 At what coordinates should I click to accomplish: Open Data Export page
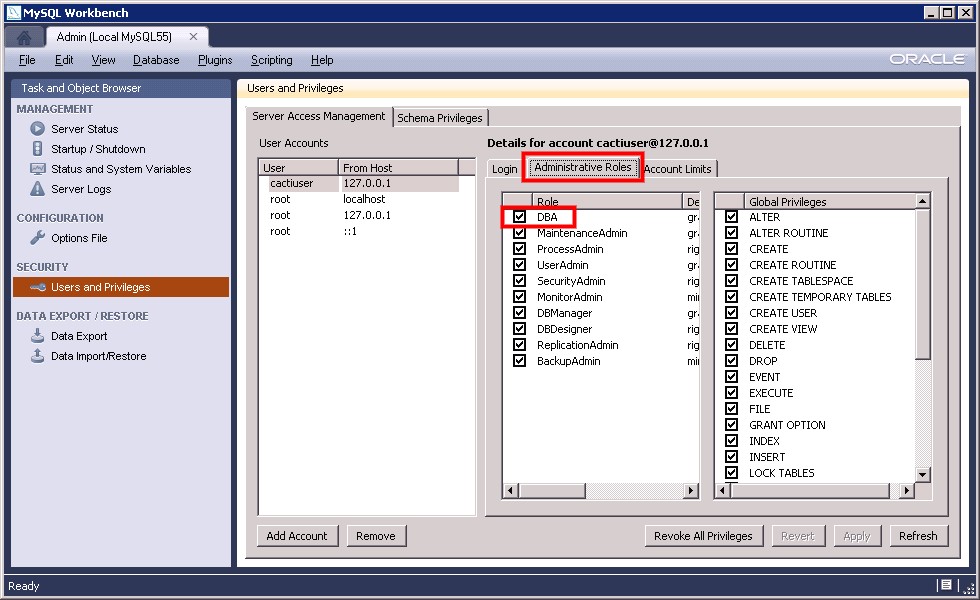79,336
